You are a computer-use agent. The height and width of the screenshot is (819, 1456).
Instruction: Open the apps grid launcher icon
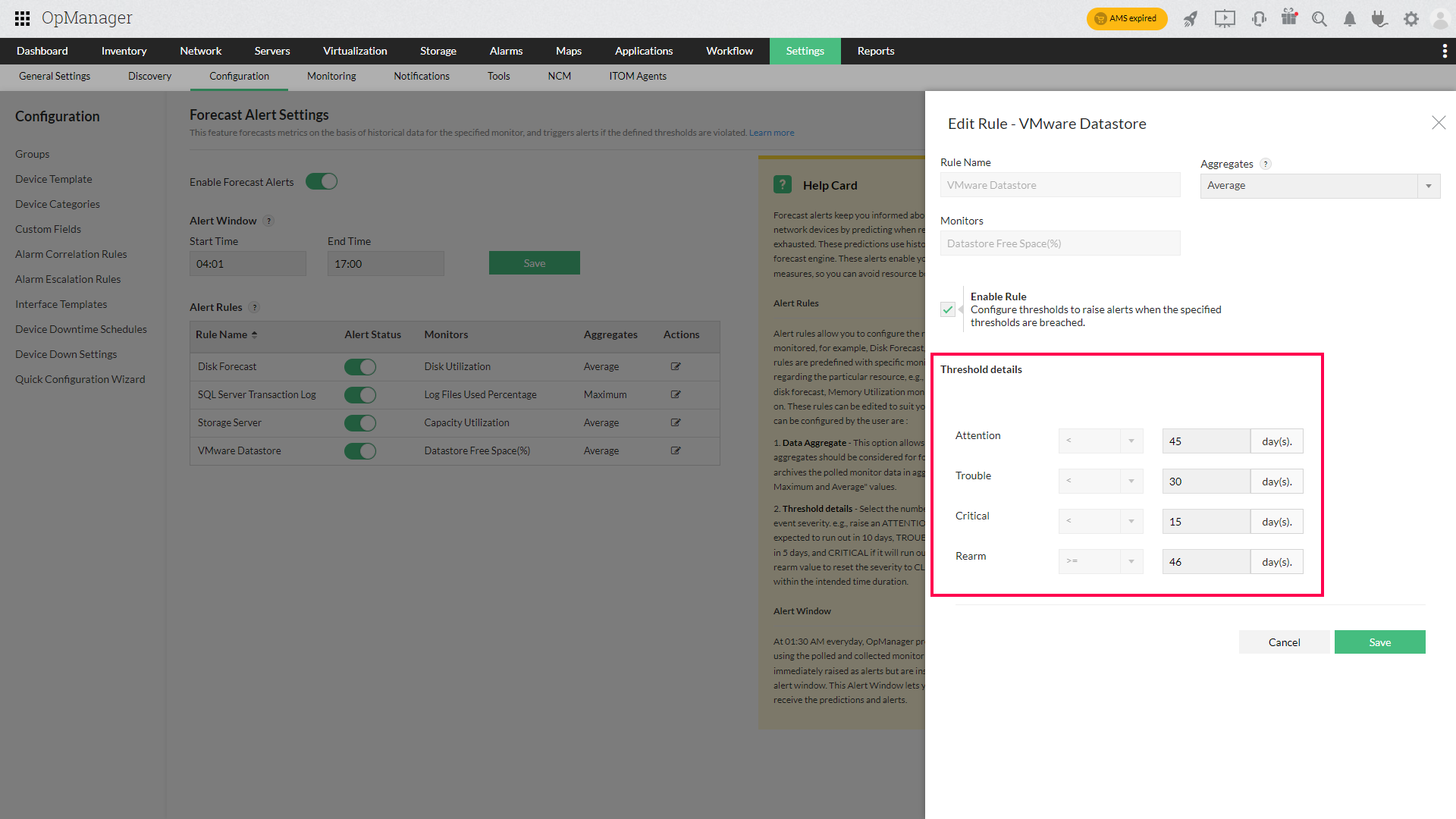point(22,18)
